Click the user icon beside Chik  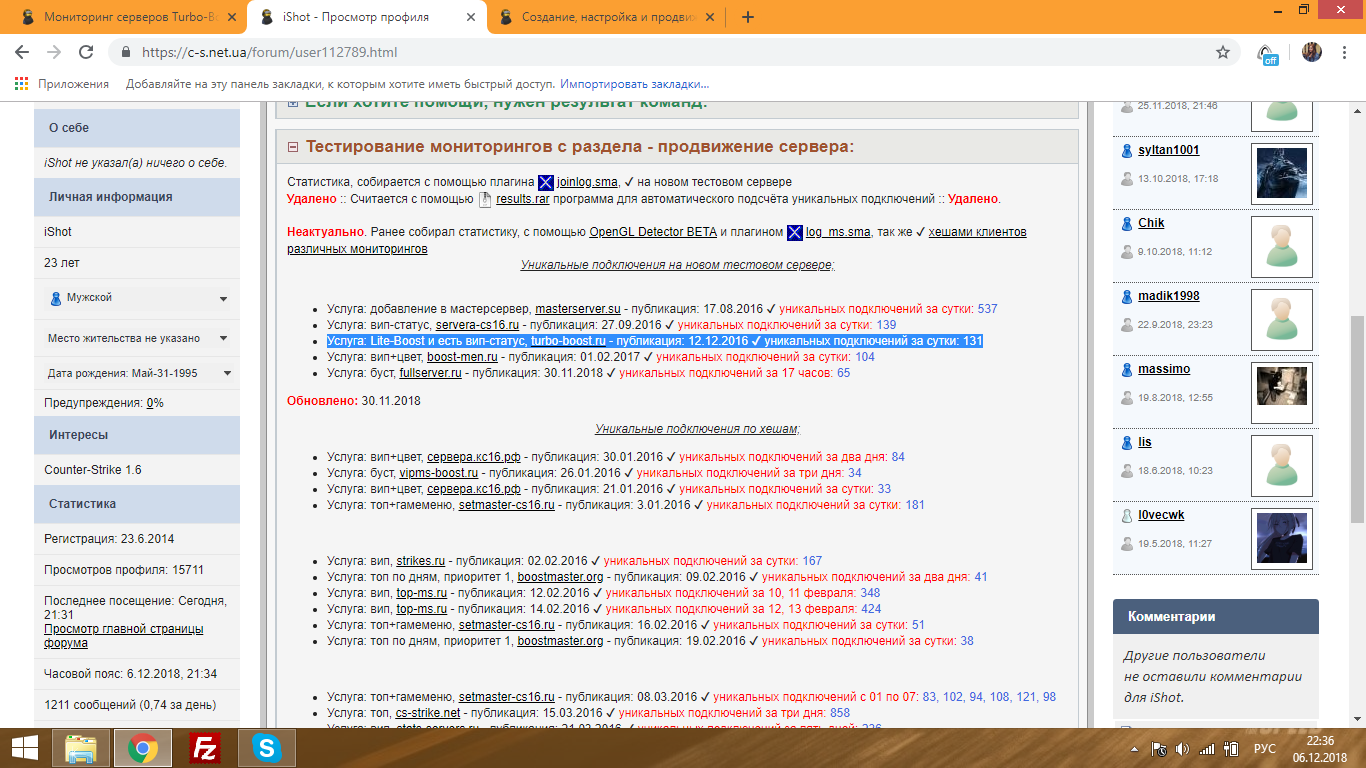click(1127, 223)
